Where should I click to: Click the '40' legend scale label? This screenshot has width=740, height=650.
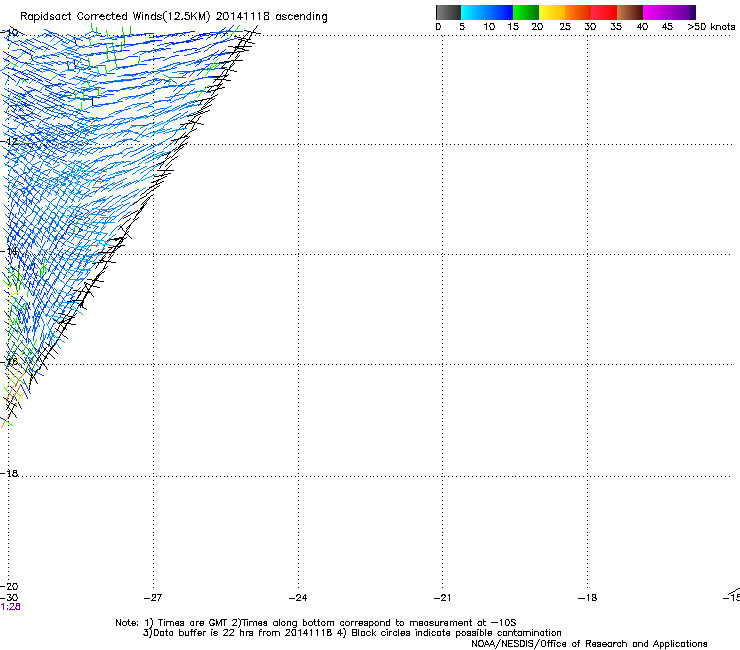[642, 27]
